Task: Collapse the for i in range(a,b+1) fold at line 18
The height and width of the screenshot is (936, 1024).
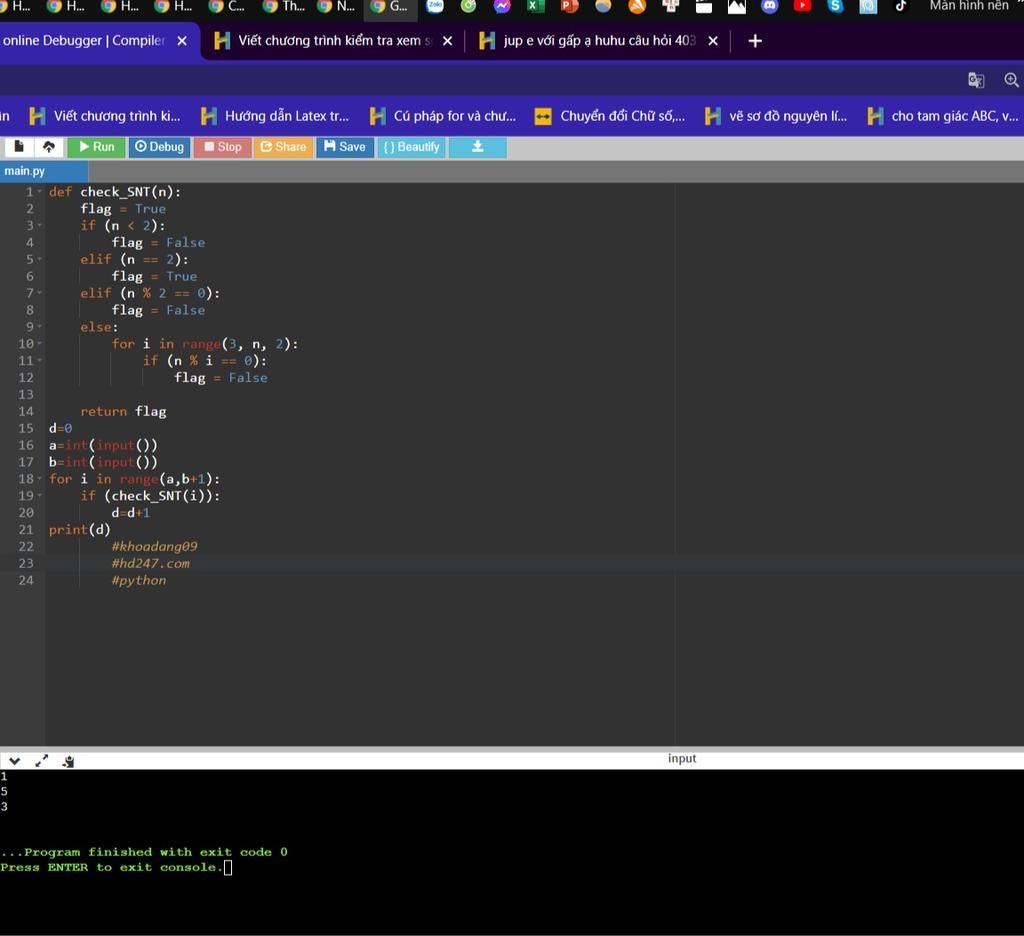Action: [x=39, y=479]
